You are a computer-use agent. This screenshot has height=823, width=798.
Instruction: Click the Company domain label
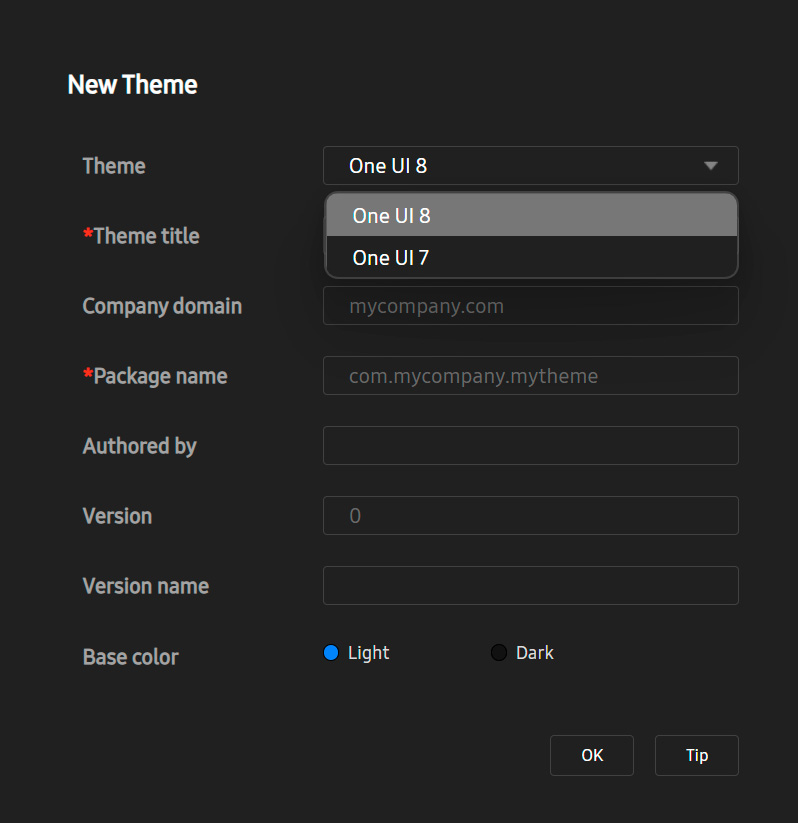pyautogui.click(x=162, y=307)
